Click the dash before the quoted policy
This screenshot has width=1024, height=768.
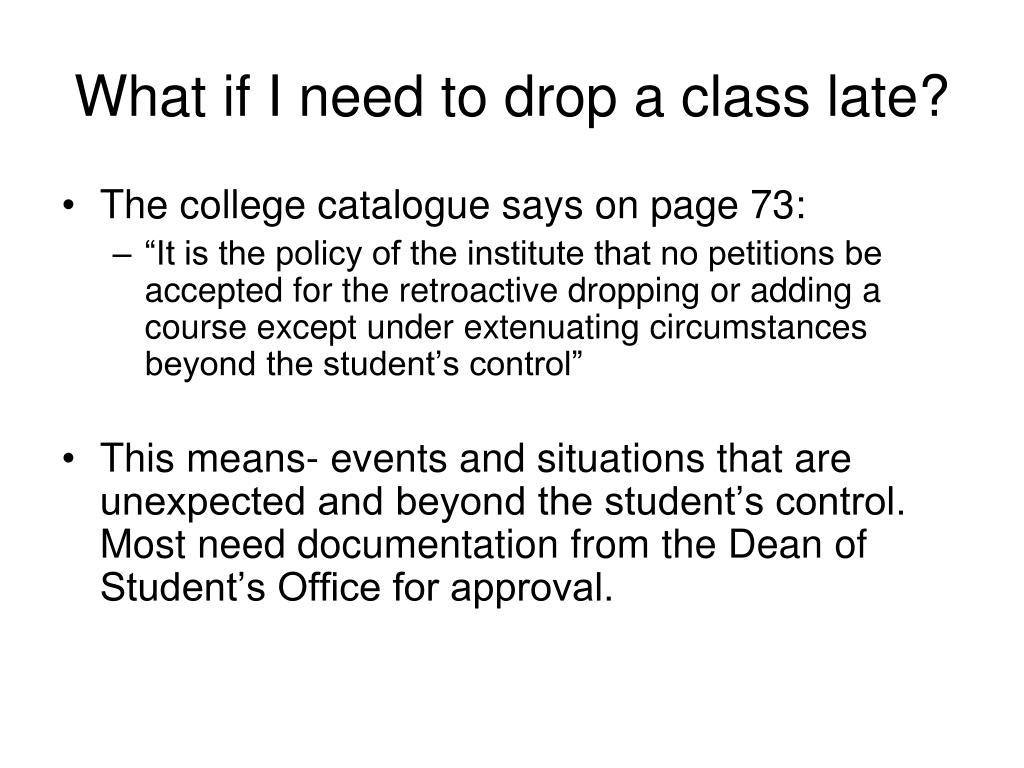121,255
